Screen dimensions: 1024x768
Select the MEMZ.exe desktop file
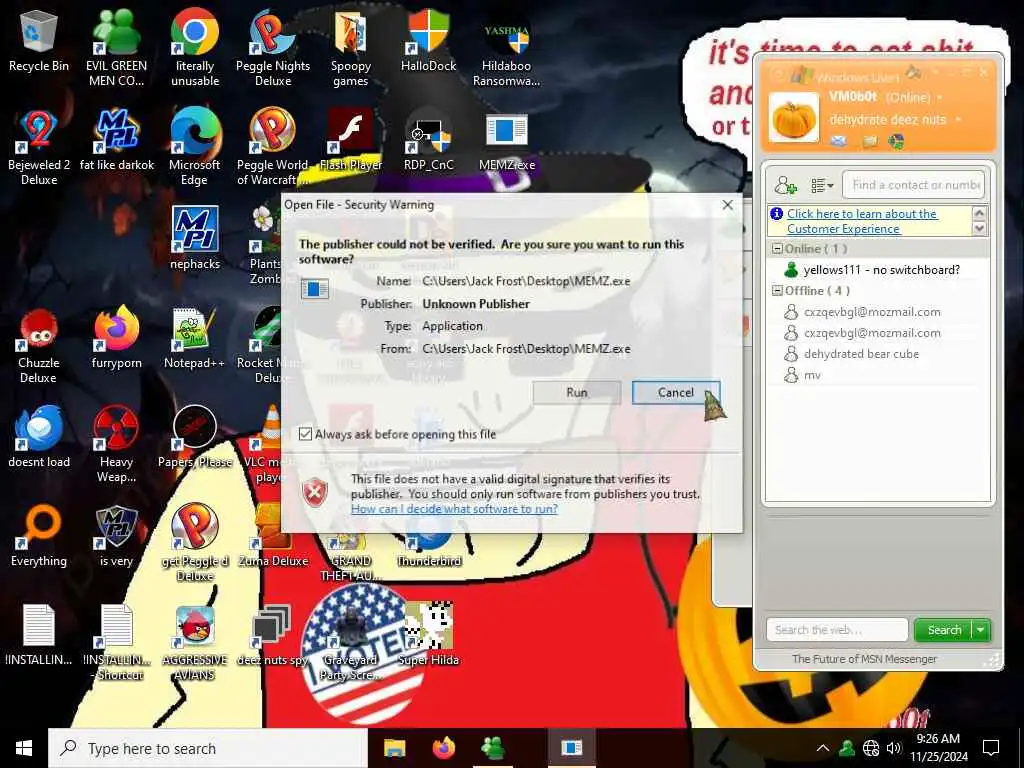point(507,140)
